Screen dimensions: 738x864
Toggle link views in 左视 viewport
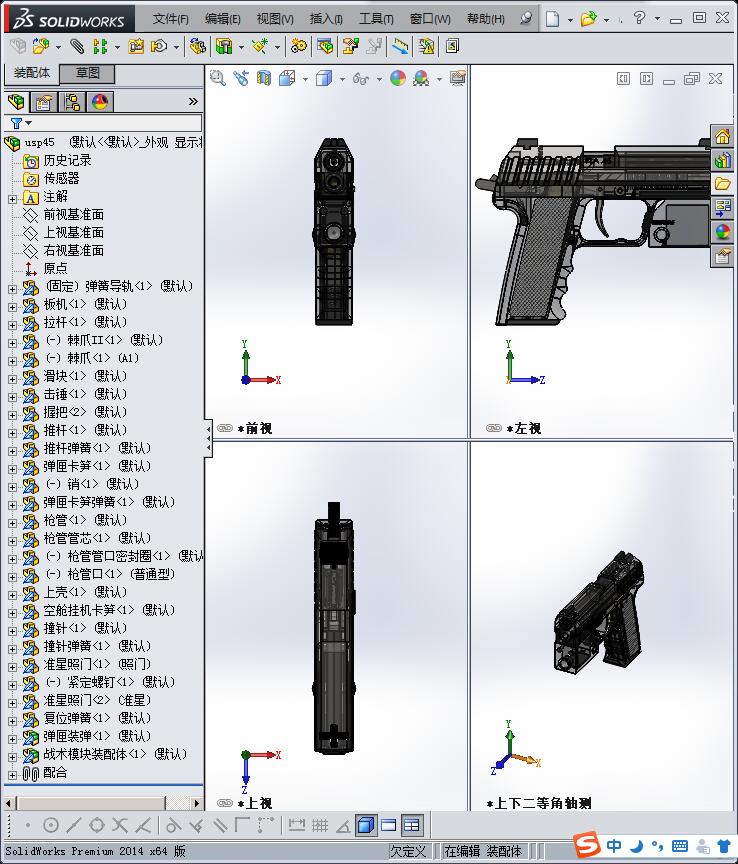(x=494, y=428)
